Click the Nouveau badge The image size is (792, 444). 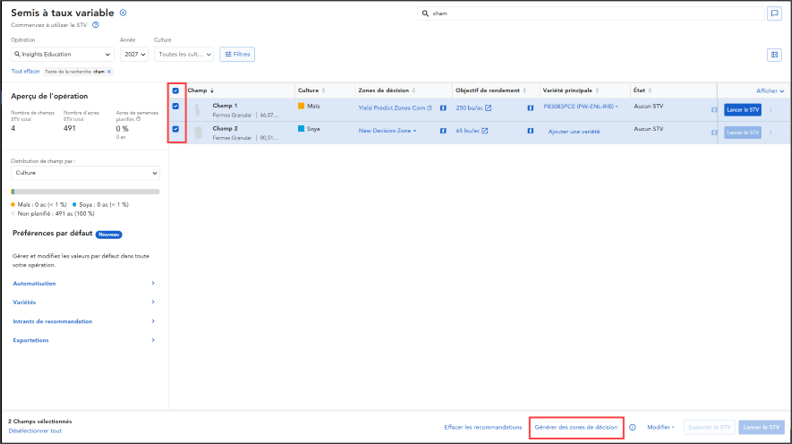(x=109, y=234)
